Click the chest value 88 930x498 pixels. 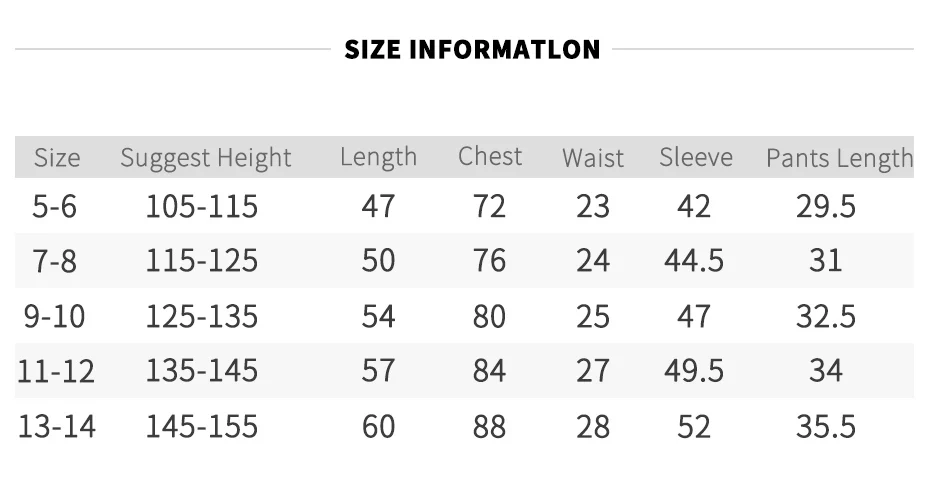point(489,426)
